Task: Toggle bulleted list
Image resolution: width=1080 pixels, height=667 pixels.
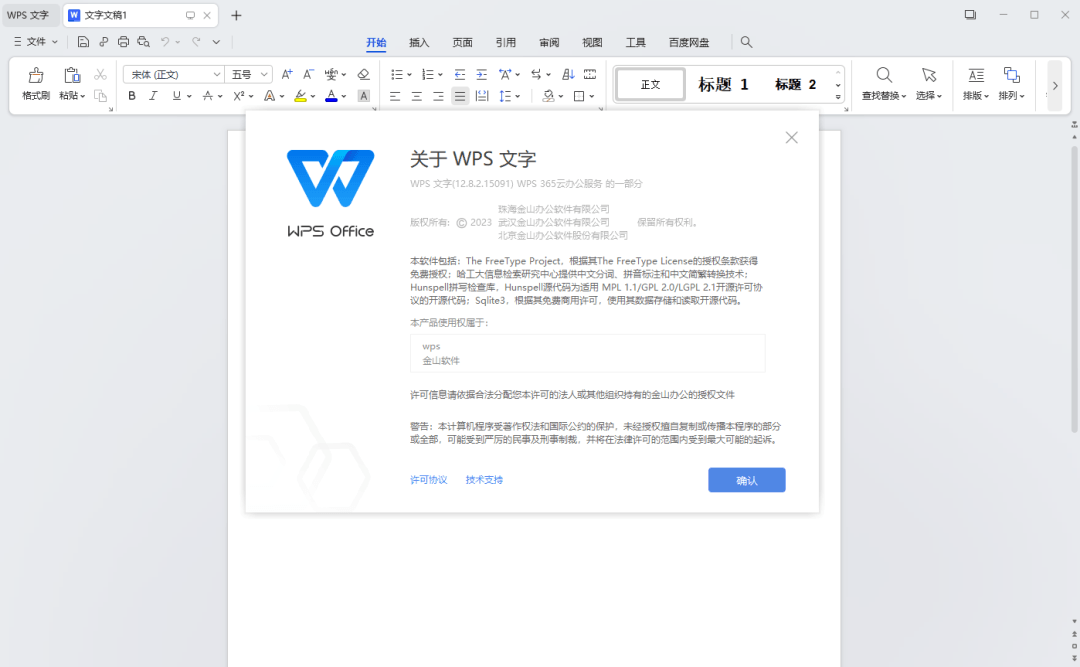Action: pos(397,74)
